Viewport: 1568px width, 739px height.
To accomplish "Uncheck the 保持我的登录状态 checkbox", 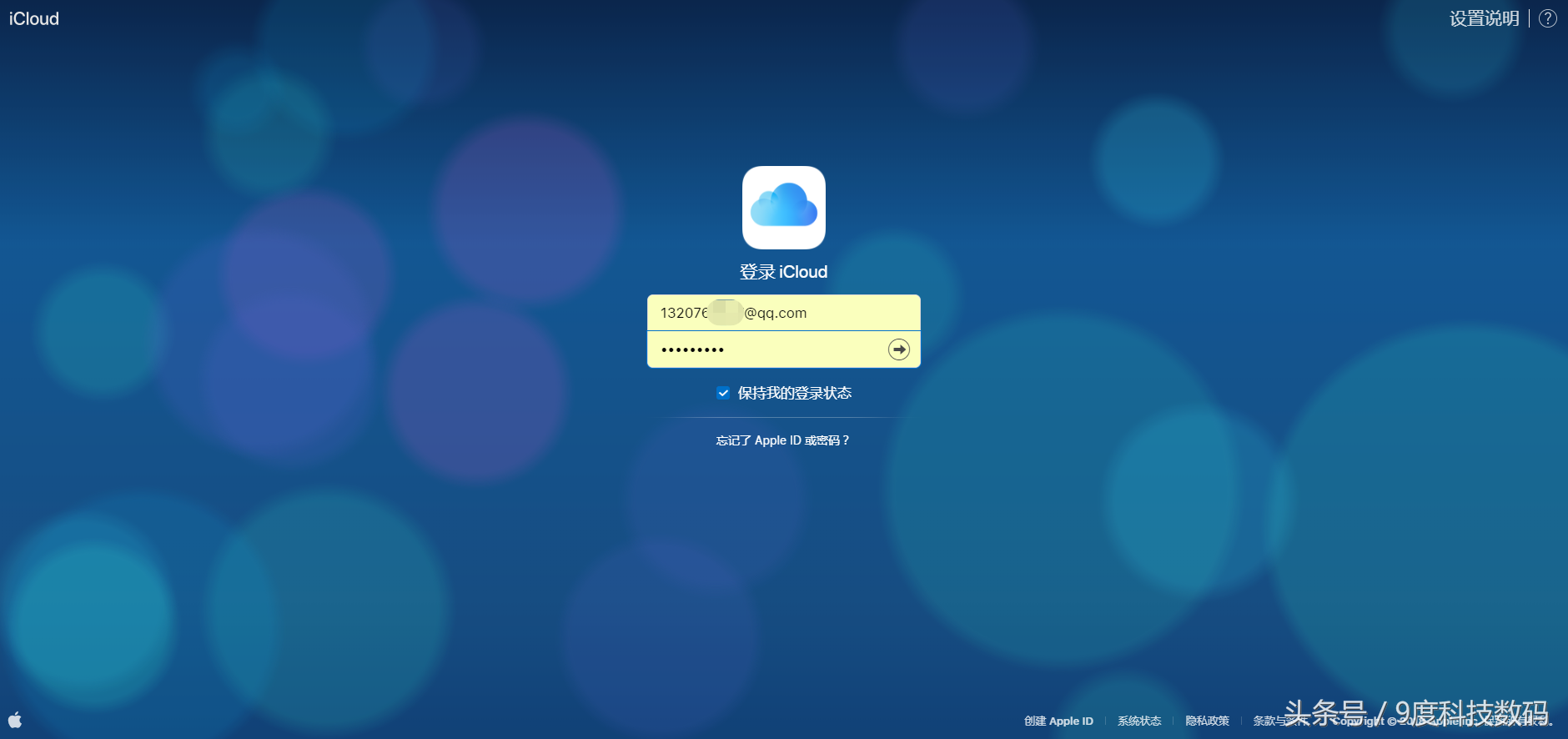I will tap(723, 393).
